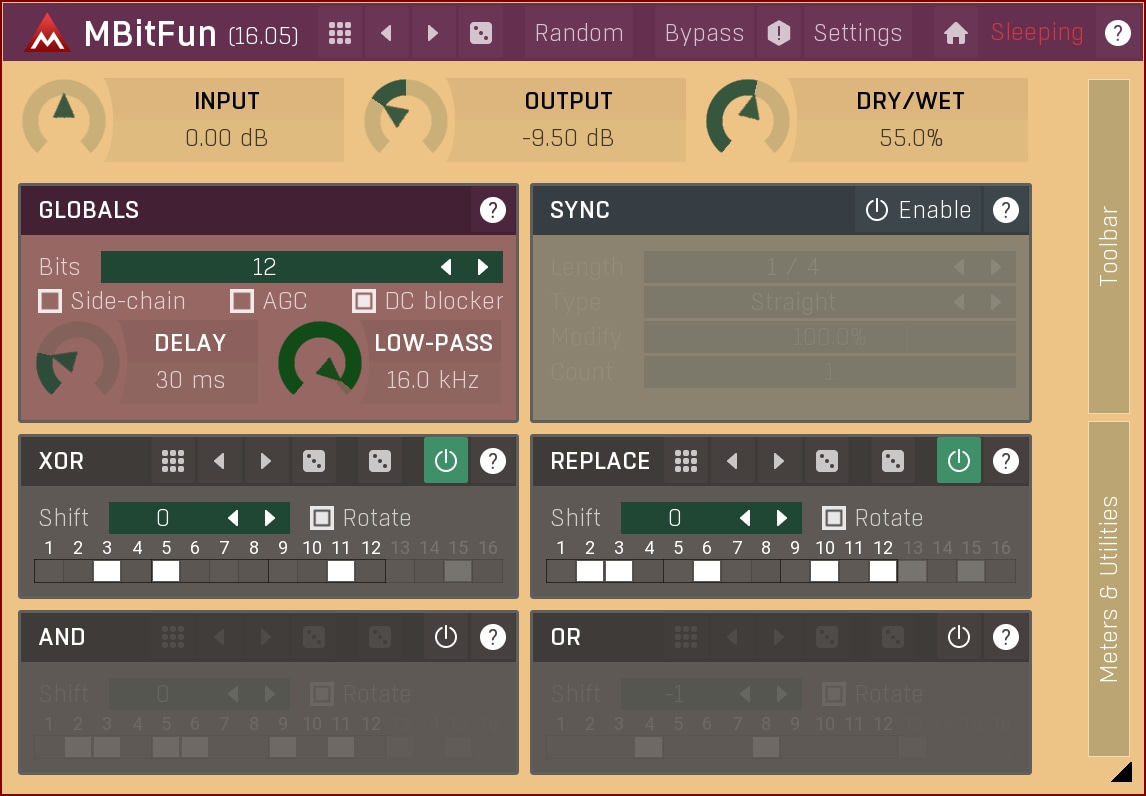
Task: Toggle the REPLACE Rotate checkbox
Action: 834,518
